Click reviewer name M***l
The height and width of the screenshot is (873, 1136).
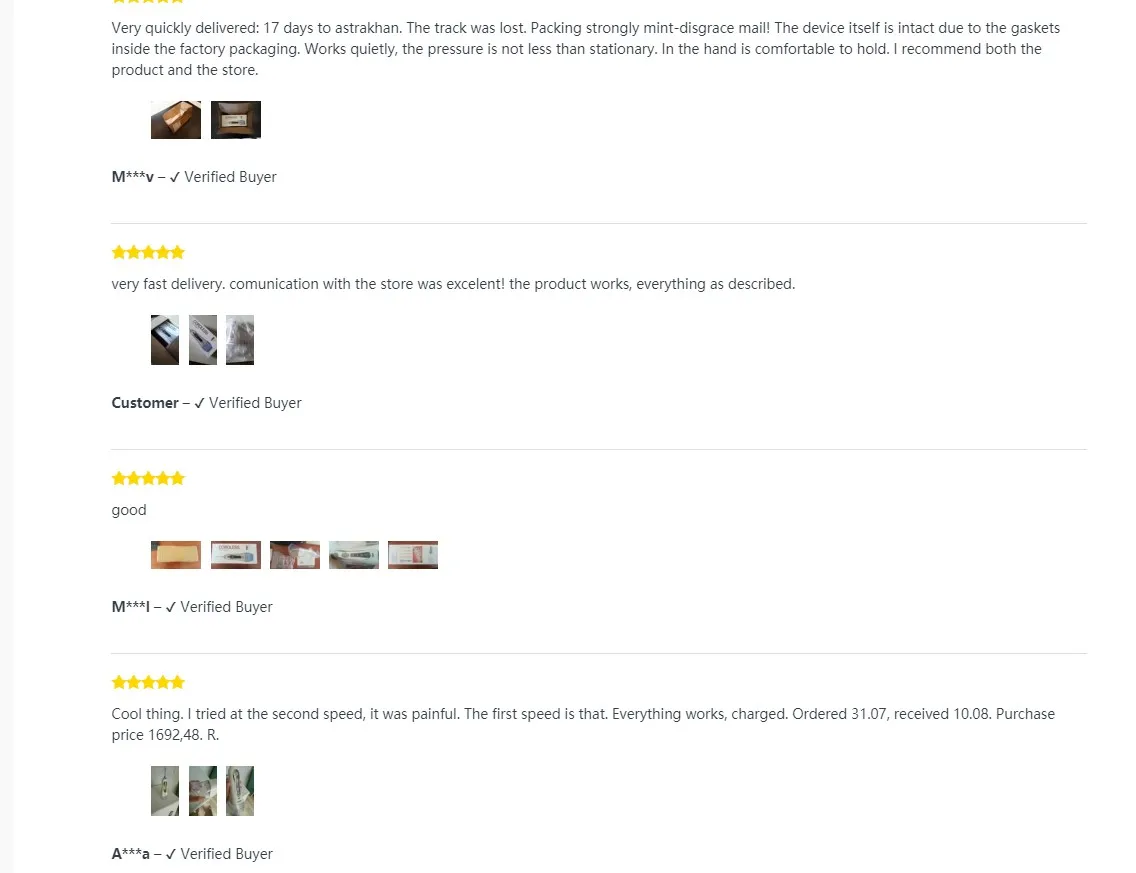tap(130, 607)
